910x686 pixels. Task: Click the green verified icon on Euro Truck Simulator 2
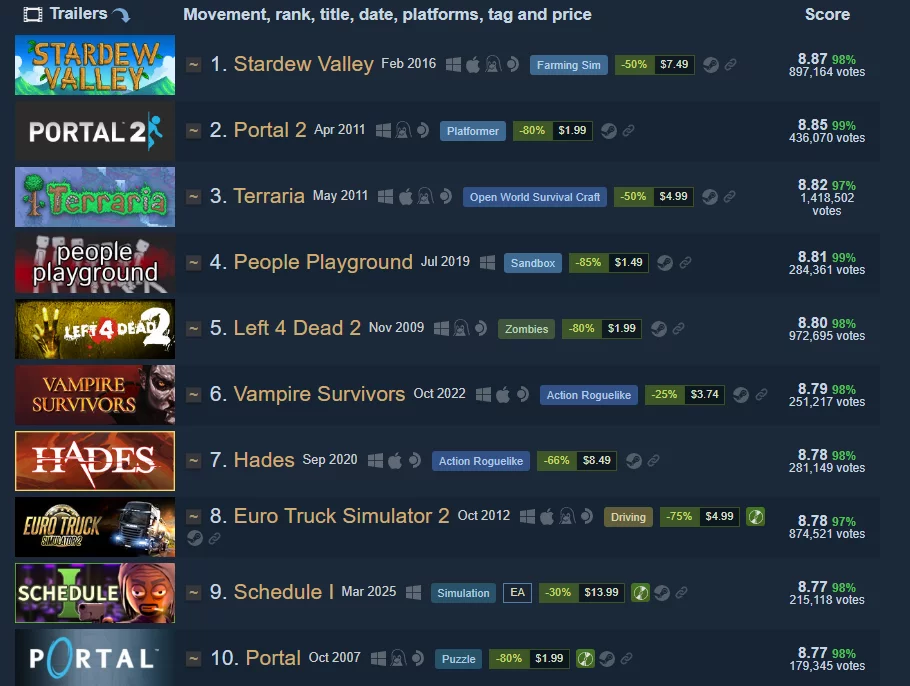[756, 517]
